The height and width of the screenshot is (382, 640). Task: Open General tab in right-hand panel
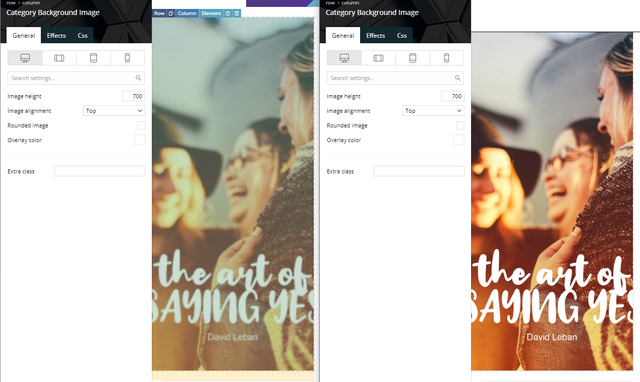pyautogui.click(x=343, y=36)
